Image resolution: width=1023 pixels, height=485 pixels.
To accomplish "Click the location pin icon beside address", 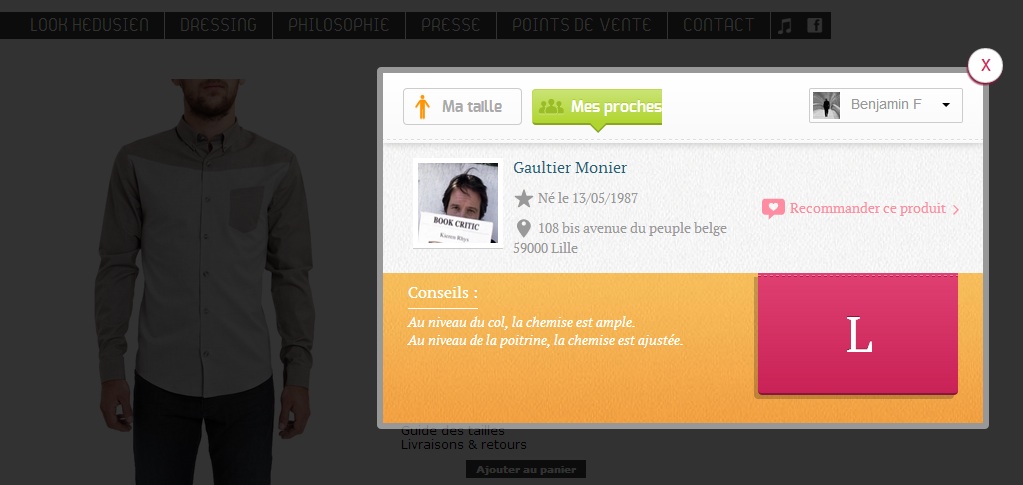I will point(523,228).
